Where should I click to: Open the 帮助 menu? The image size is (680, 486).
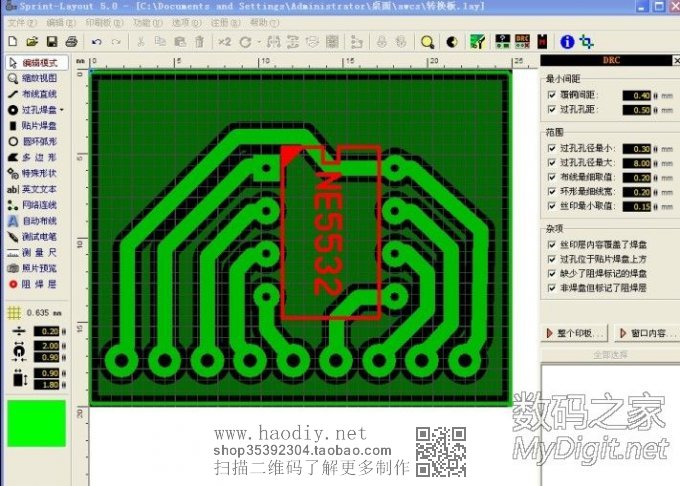point(260,21)
